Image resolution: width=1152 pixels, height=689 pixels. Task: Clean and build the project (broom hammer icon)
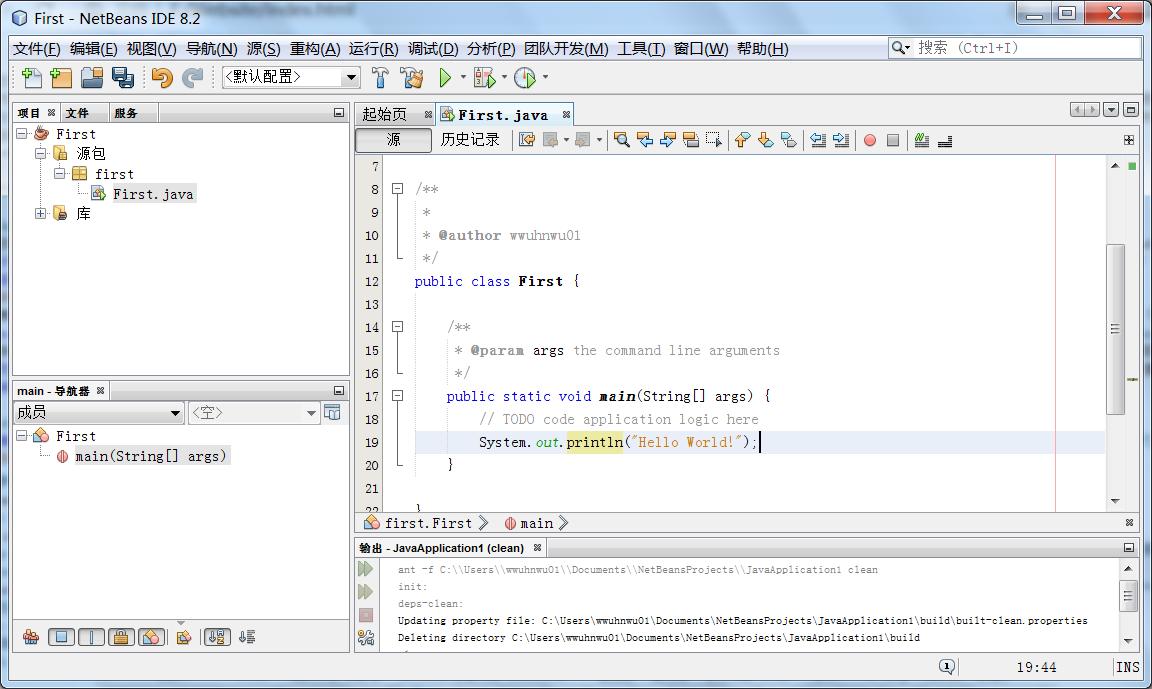pyautogui.click(x=412, y=77)
